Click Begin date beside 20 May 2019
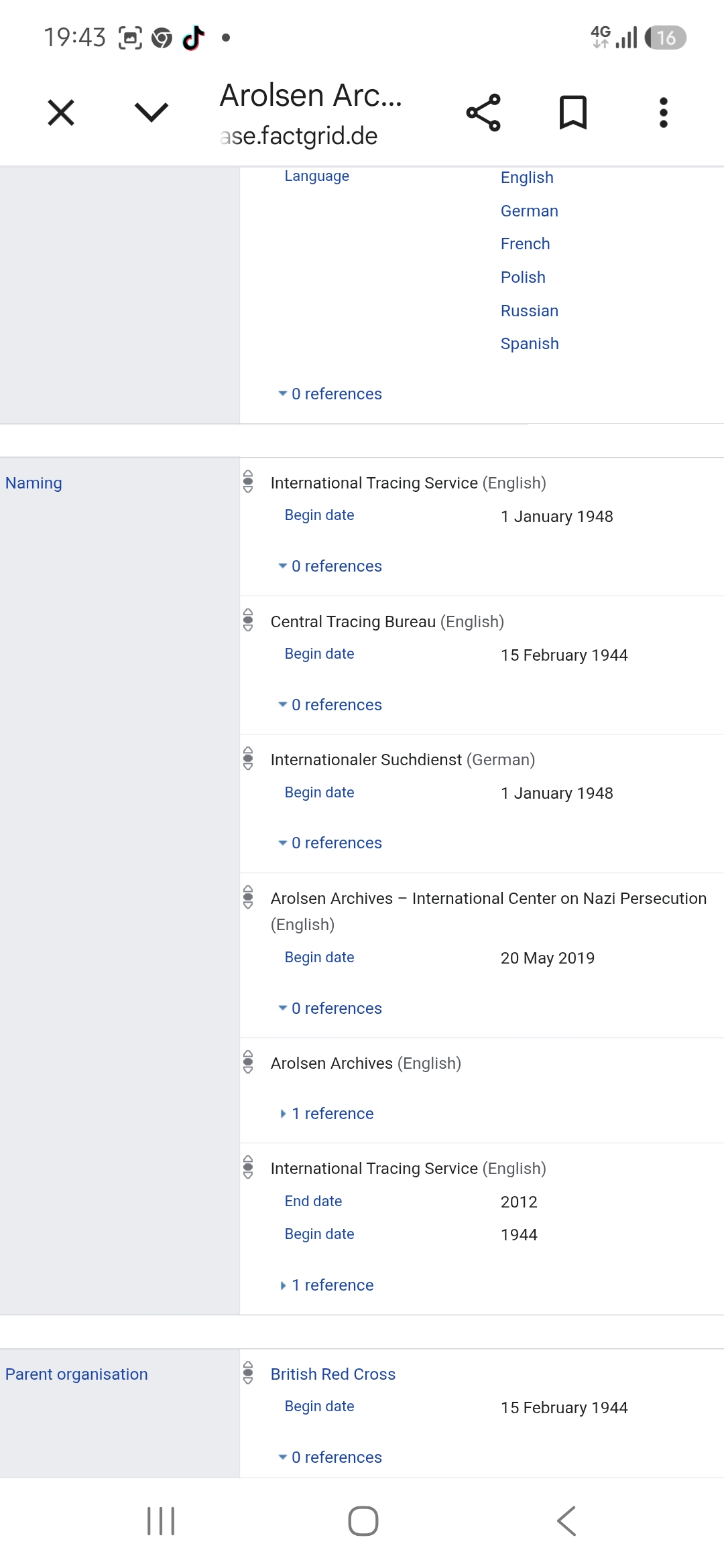This screenshot has width=724, height=1568. pyautogui.click(x=320, y=958)
